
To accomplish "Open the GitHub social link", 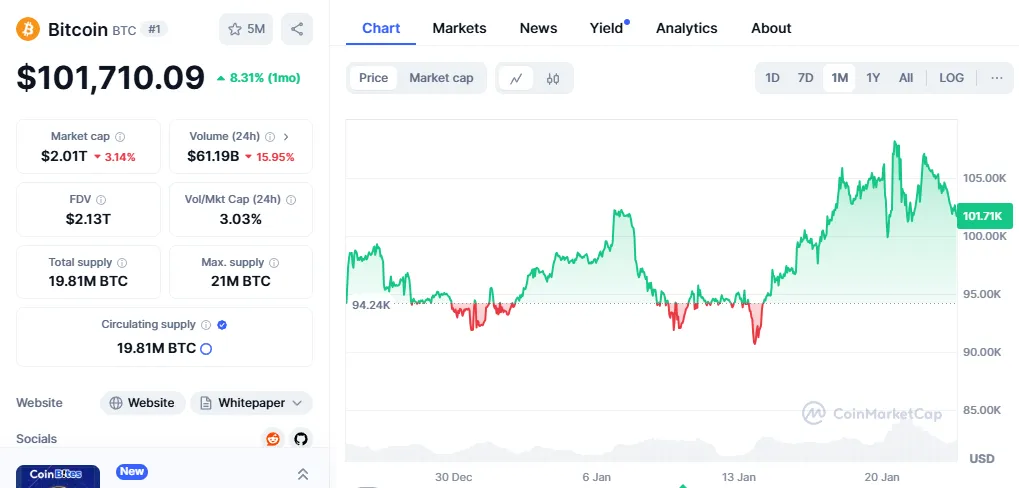I will (300, 438).
